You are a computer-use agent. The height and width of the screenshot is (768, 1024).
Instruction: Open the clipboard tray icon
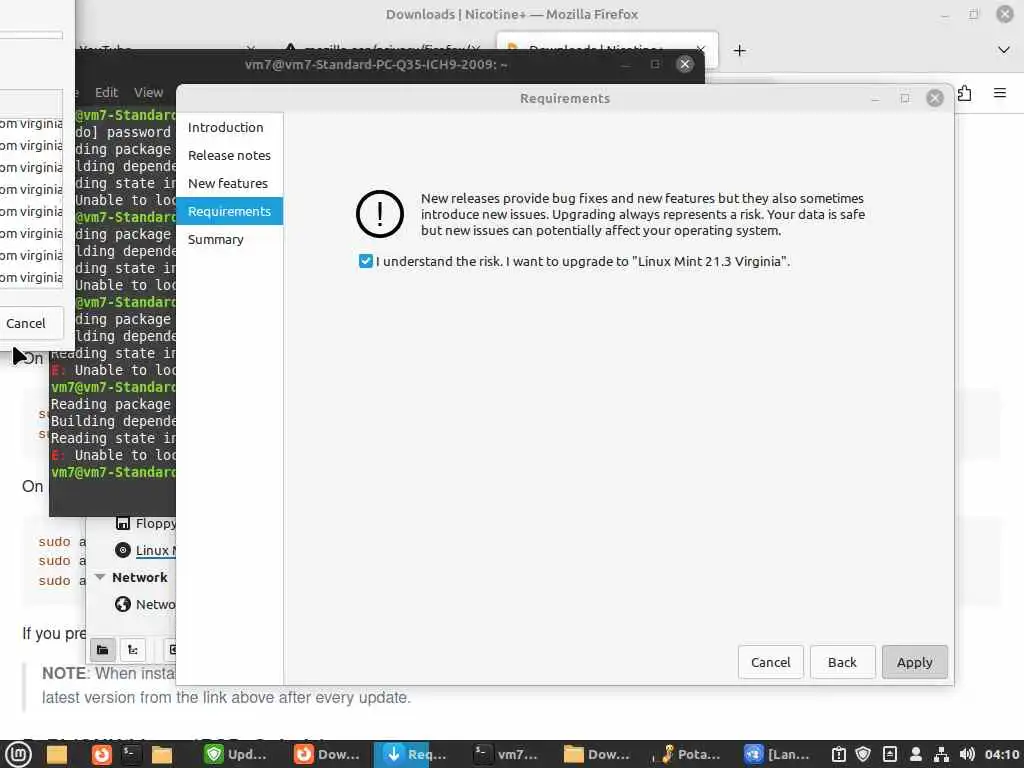pos(839,755)
